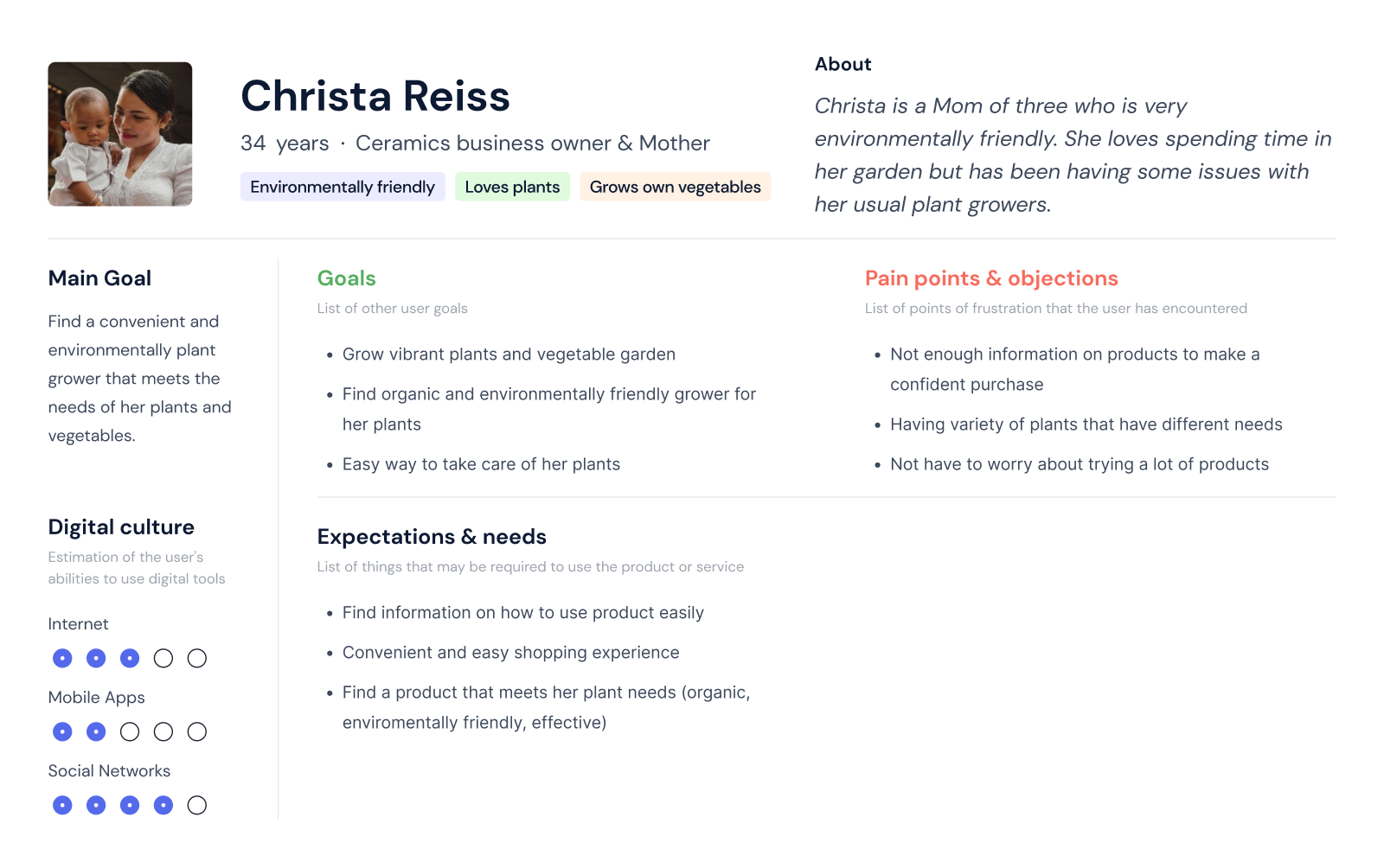1384x868 pixels.
Task: Click Christa Reiss profile photo
Action: pos(120,134)
